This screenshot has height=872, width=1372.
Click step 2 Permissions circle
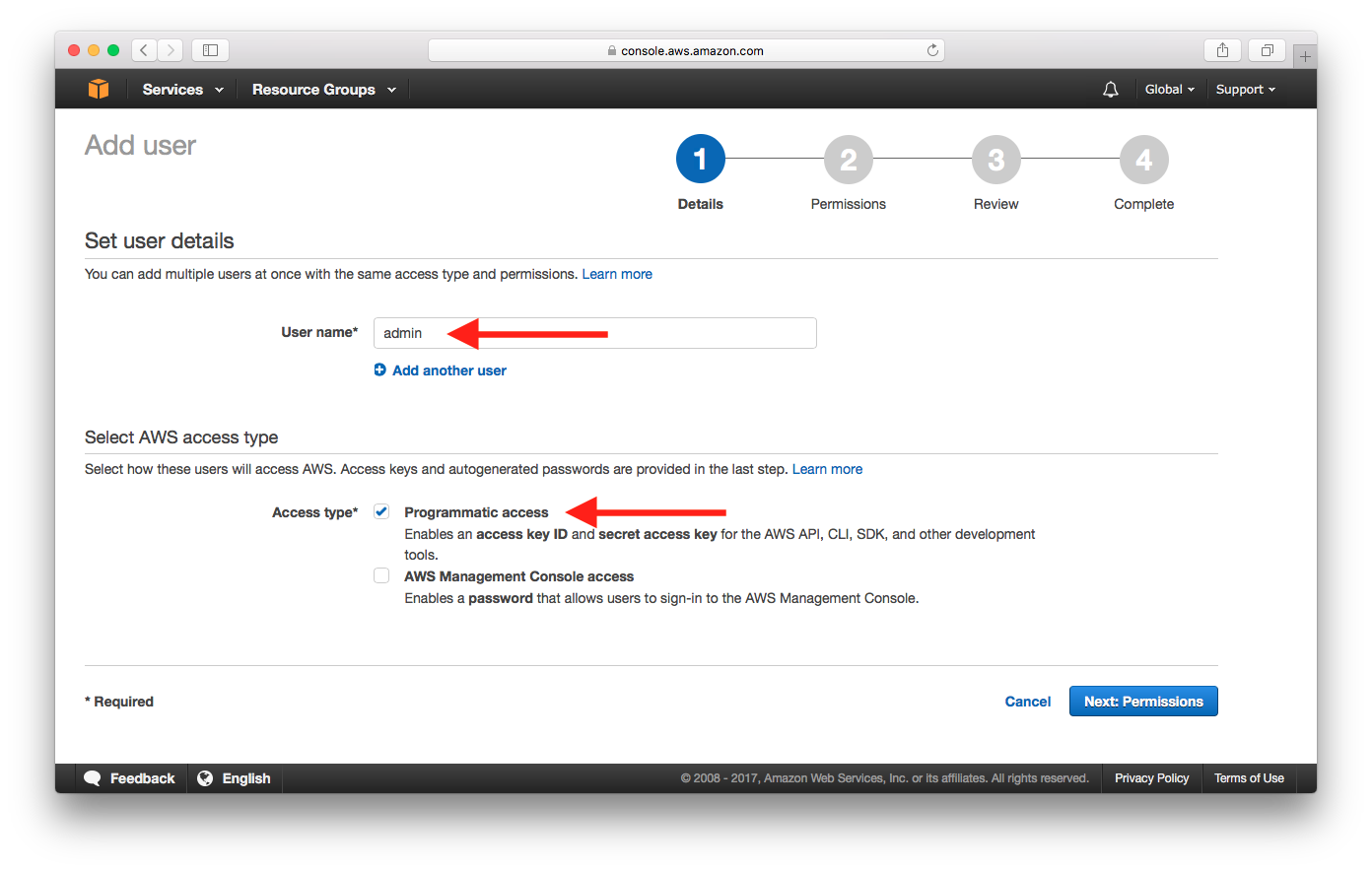click(x=849, y=159)
